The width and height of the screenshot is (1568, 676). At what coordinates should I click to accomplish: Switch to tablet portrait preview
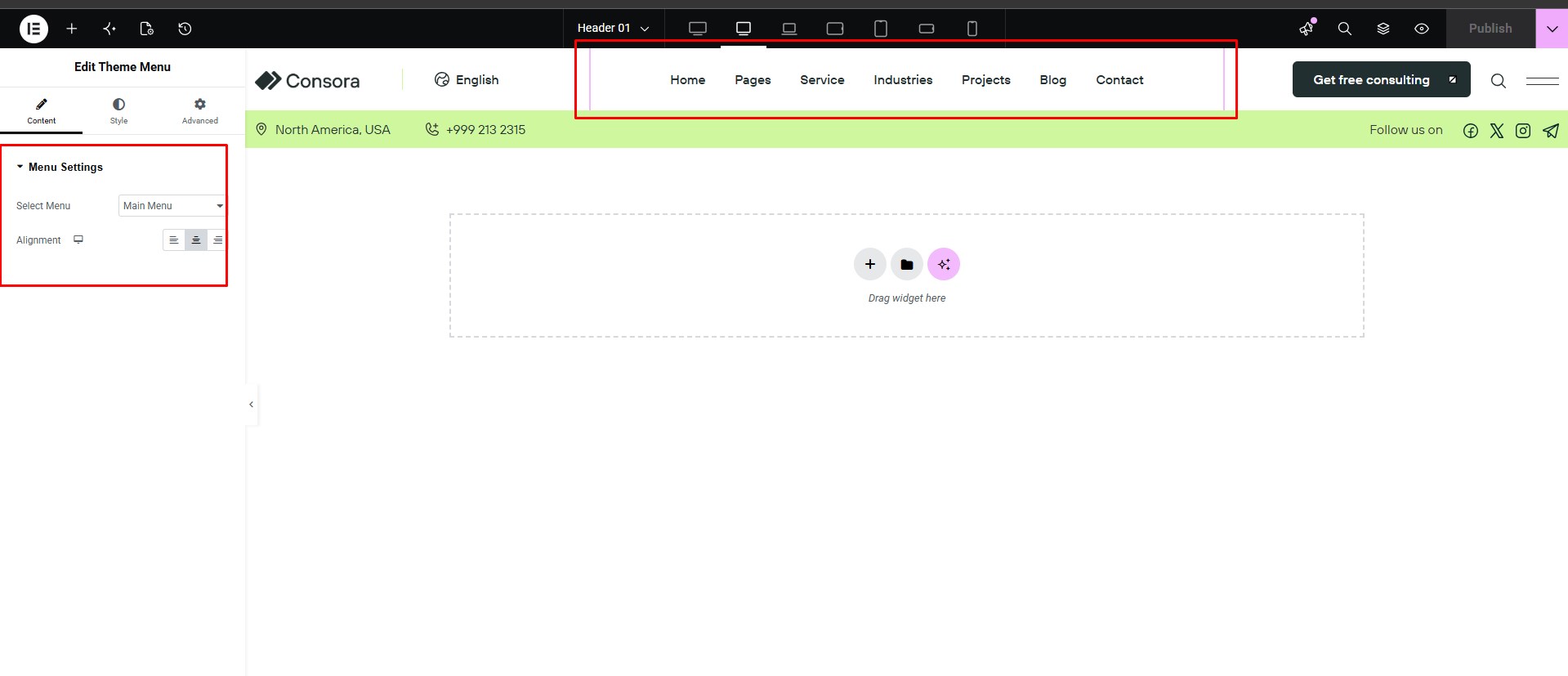coord(881,29)
